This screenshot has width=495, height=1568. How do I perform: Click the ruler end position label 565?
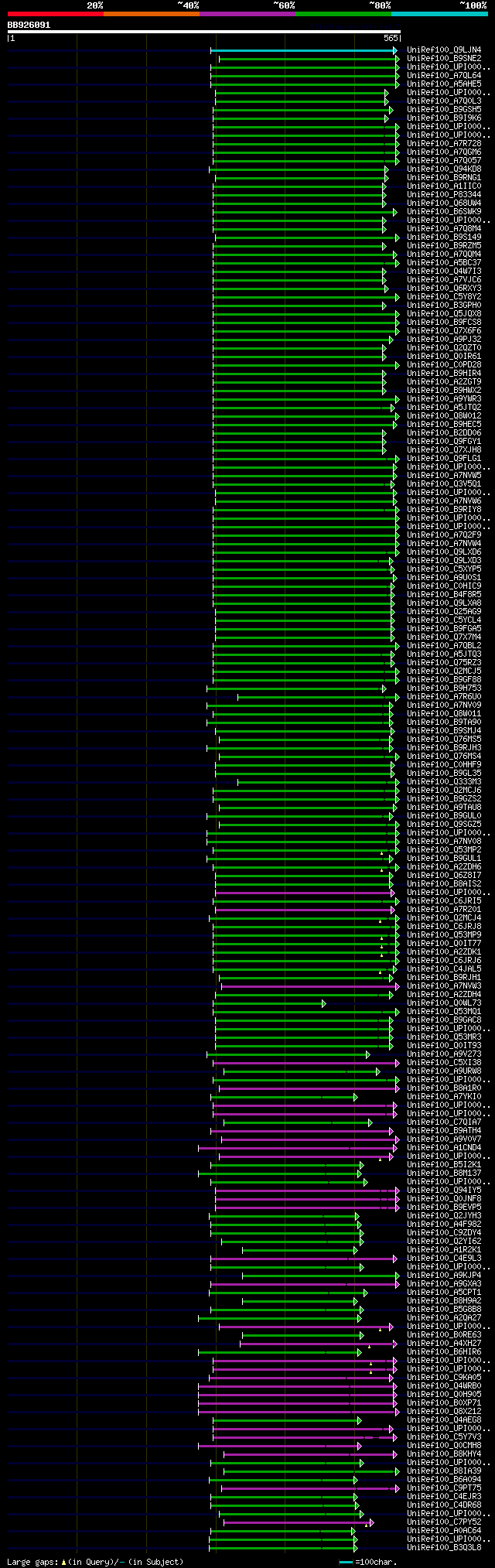[391, 38]
